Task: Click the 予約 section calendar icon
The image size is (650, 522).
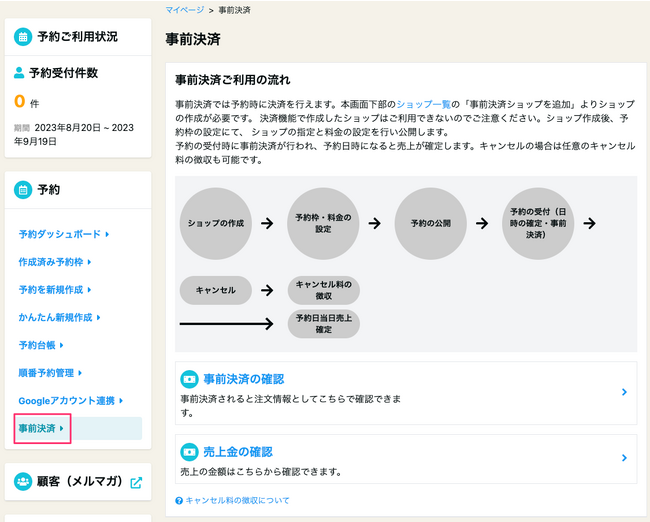Action: [x=23, y=190]
